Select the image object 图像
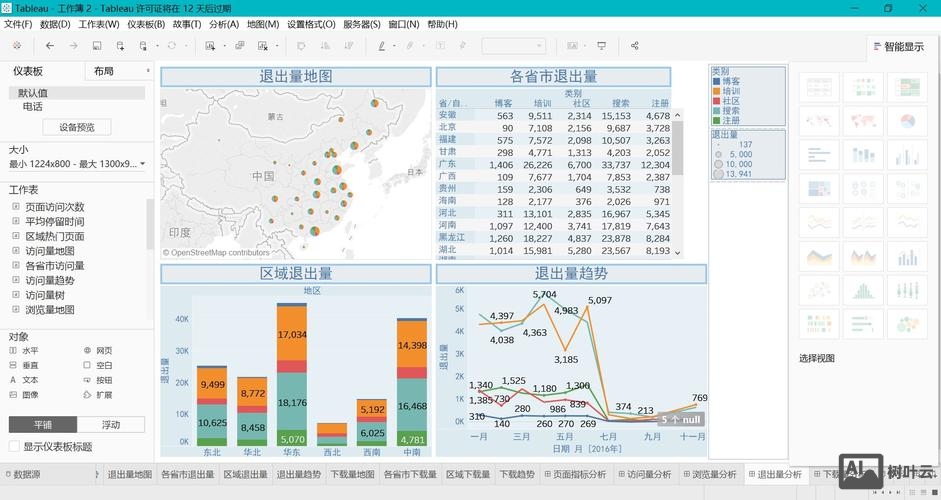This screenshot has width=941, height=500. click(x=25, y=395)
